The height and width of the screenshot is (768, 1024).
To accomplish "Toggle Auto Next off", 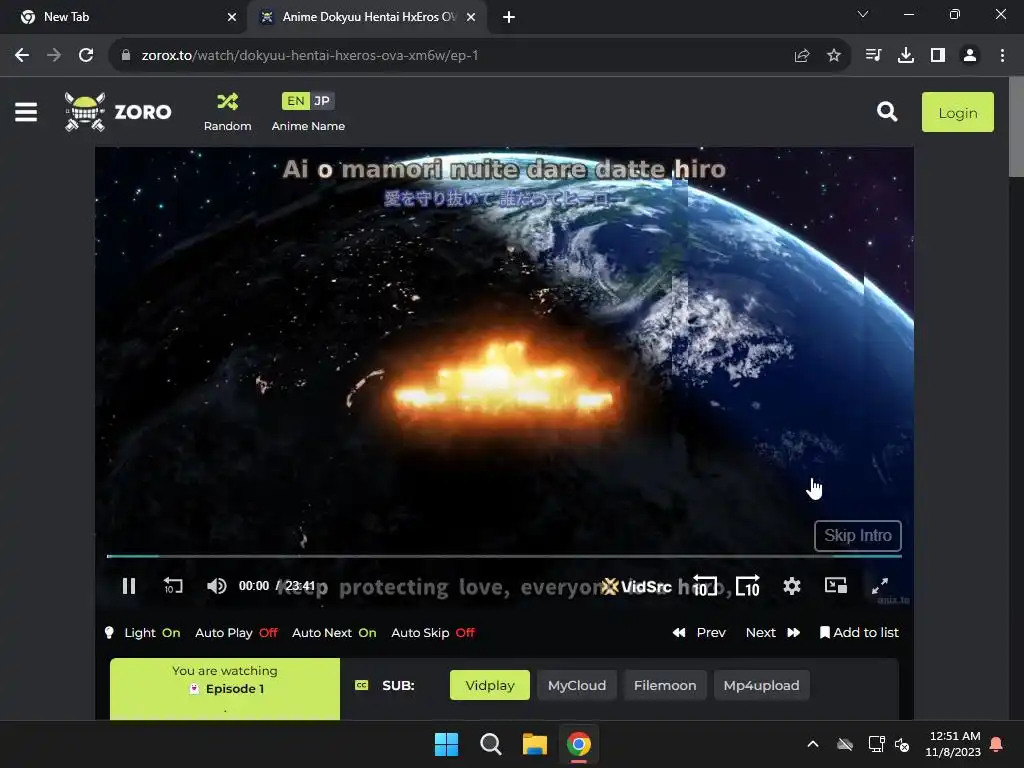I will 334,633.
